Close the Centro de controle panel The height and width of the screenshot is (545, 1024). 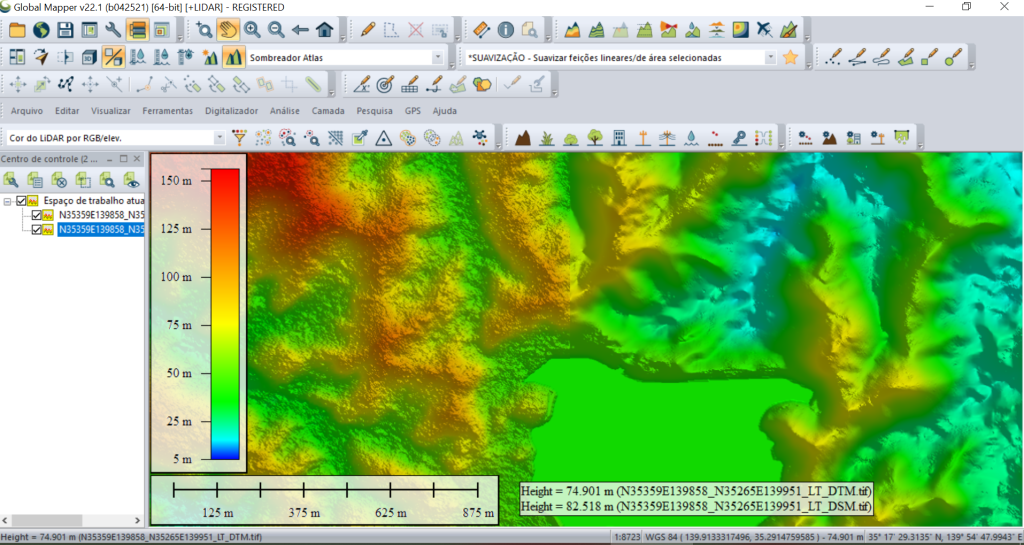point(138,159)
